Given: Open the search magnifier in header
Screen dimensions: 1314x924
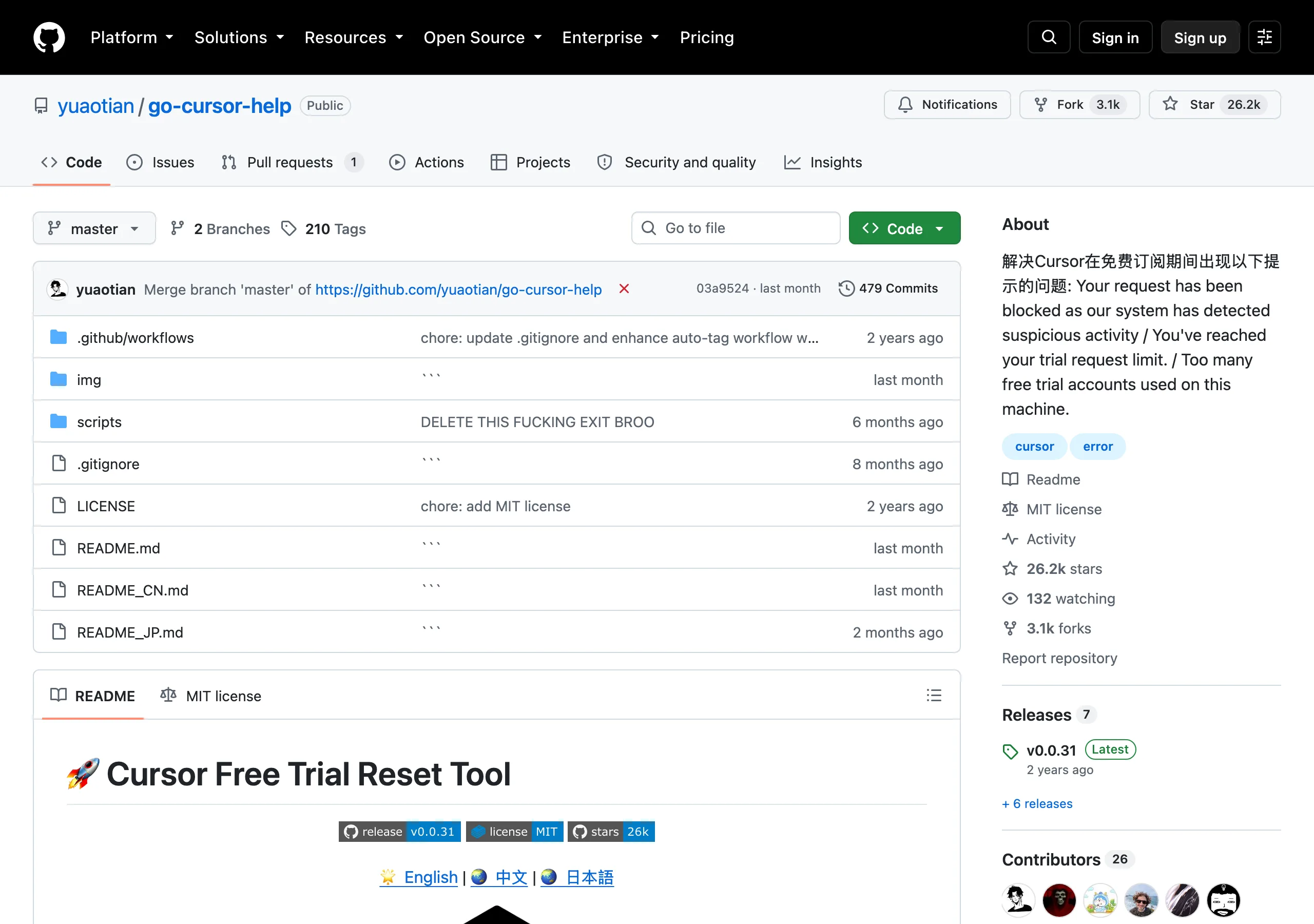Looking at the screenshot, I should pos(1049,37).
